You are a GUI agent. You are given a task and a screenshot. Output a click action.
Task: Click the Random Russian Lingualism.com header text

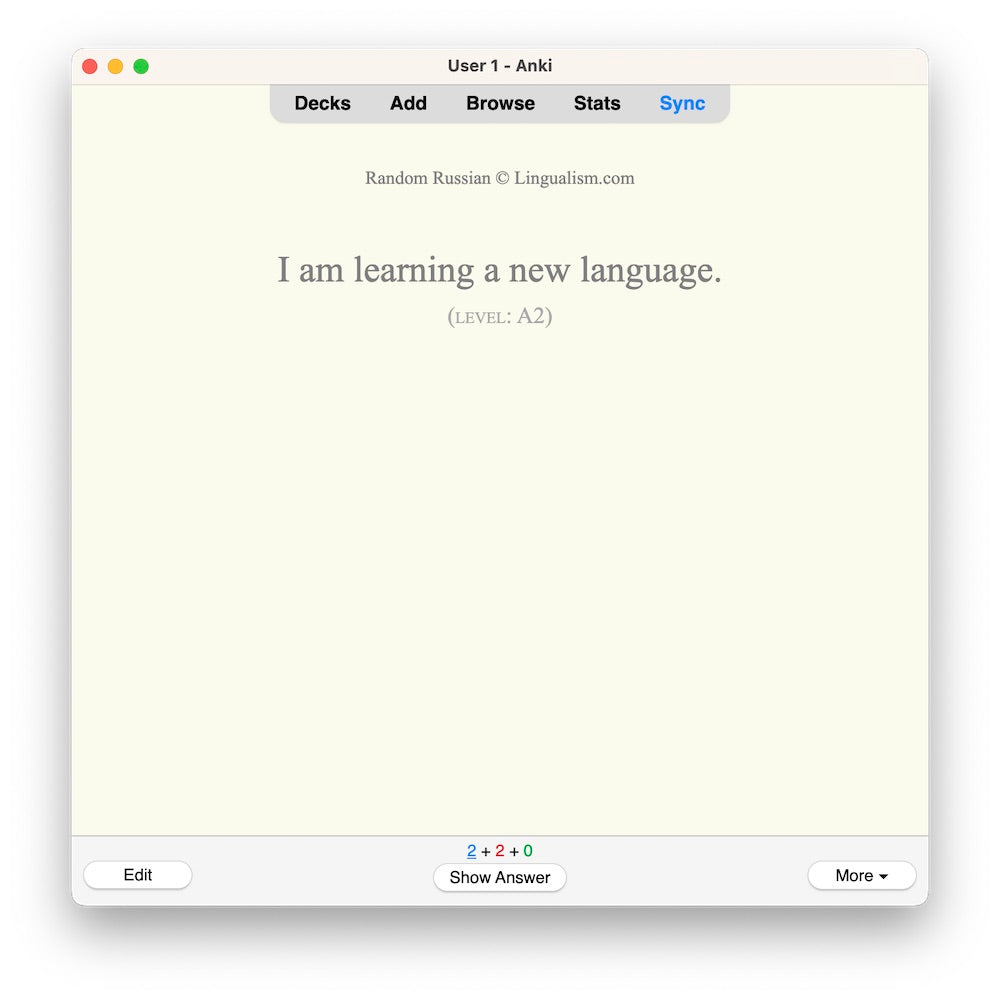(x=499, y=178)
